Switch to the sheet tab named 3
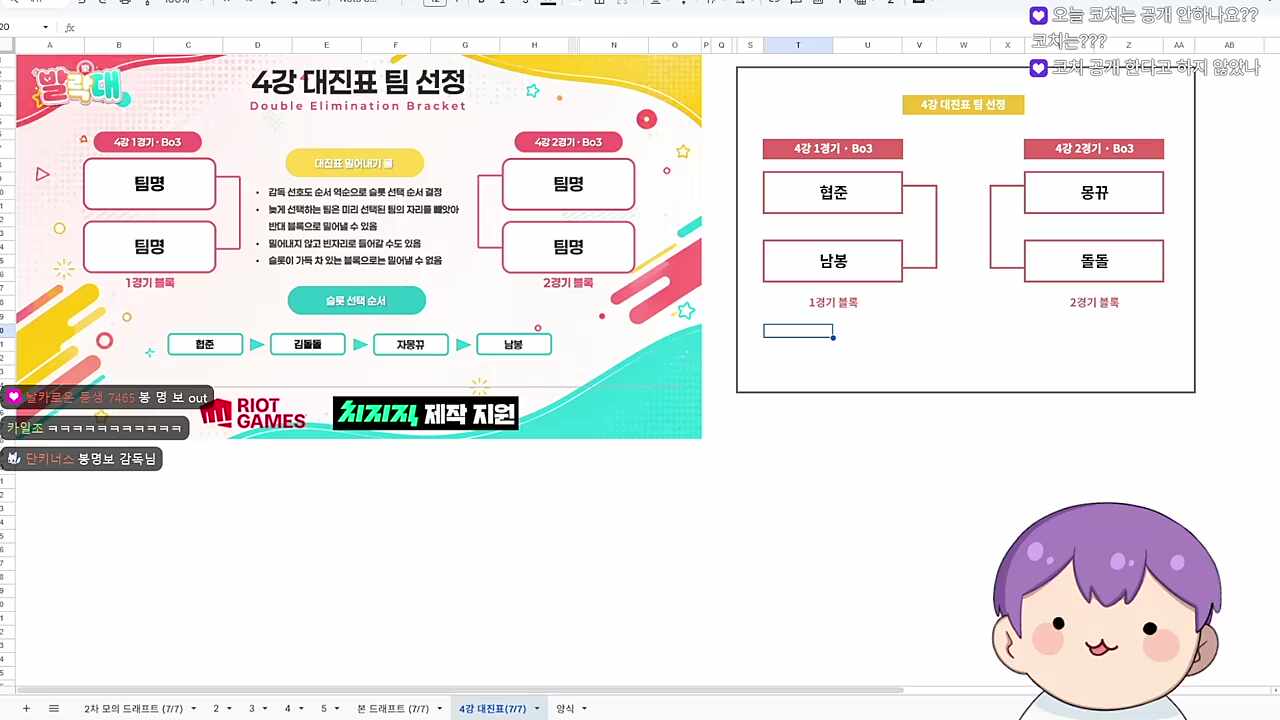 pyautogui.click(x=252, y=708)
